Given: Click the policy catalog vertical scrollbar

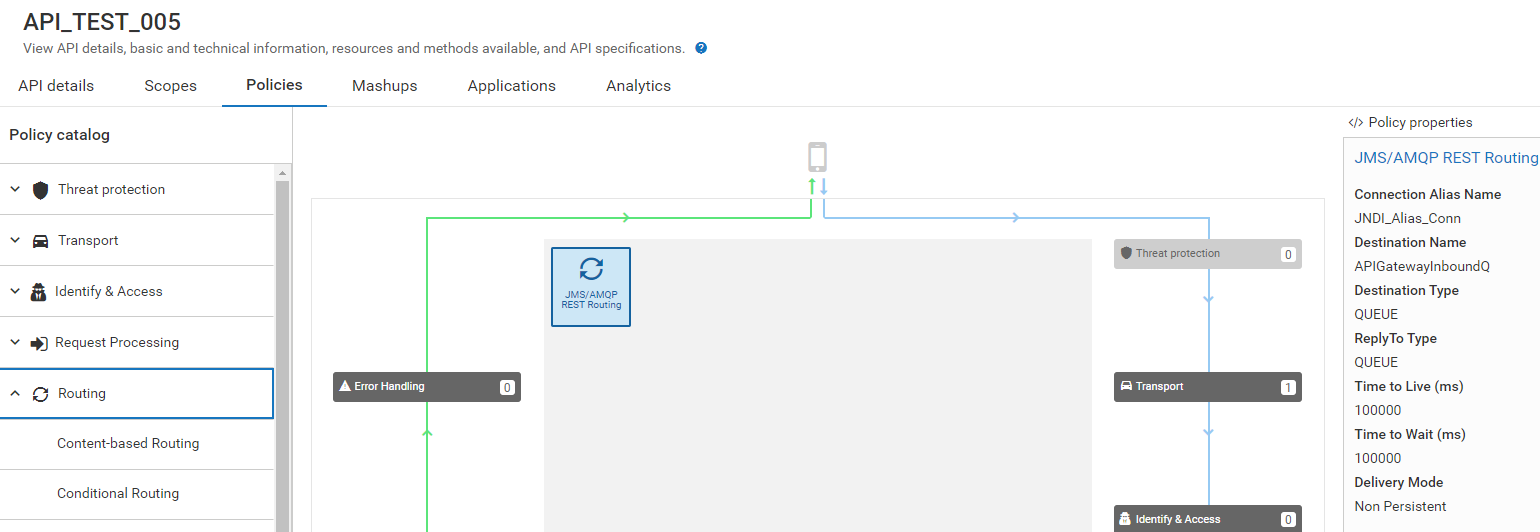Looking at the screenshot, I should click(282, 350).
